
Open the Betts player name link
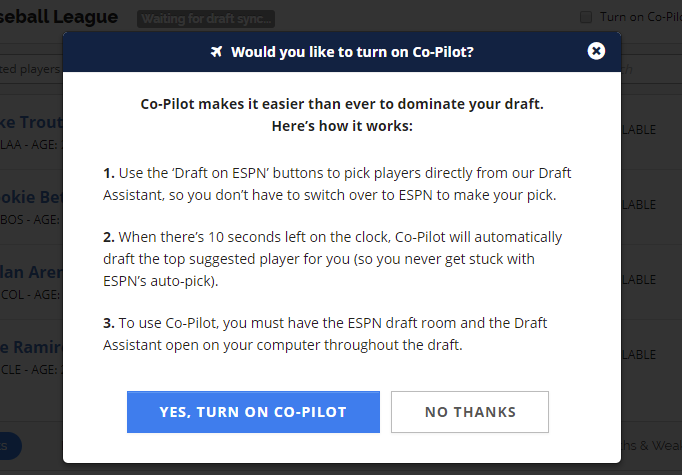tap(31, 197)
